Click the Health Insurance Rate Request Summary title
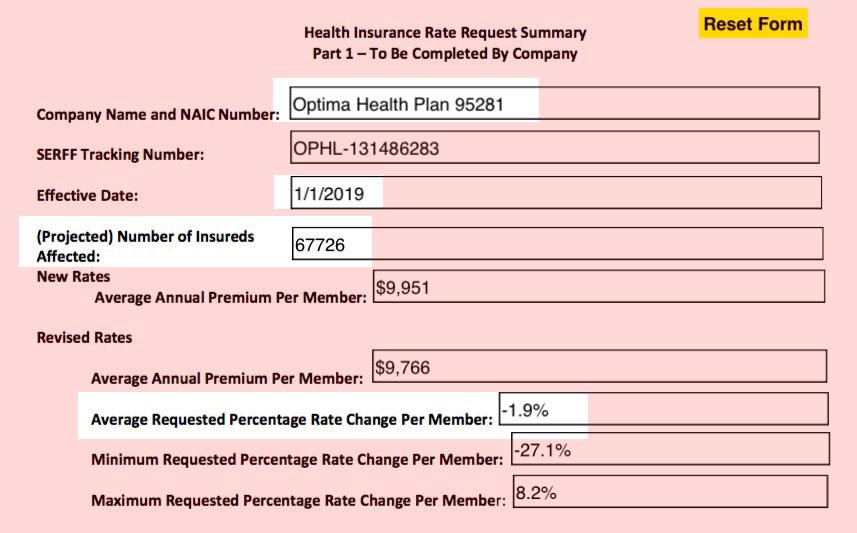 (x=445, y=33)
